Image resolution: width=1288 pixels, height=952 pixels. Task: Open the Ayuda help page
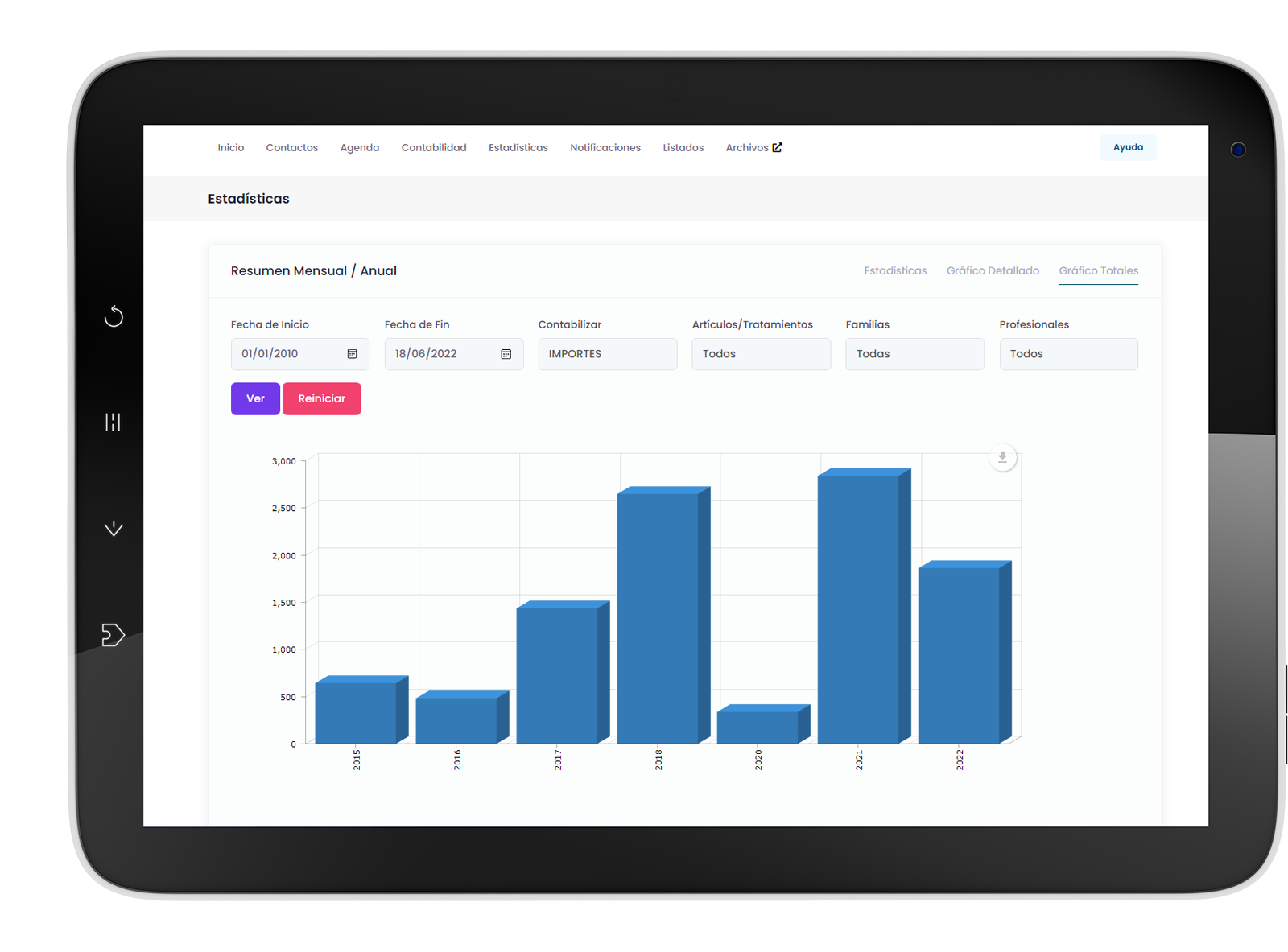pyautogui.click(x=1128, y=147)
